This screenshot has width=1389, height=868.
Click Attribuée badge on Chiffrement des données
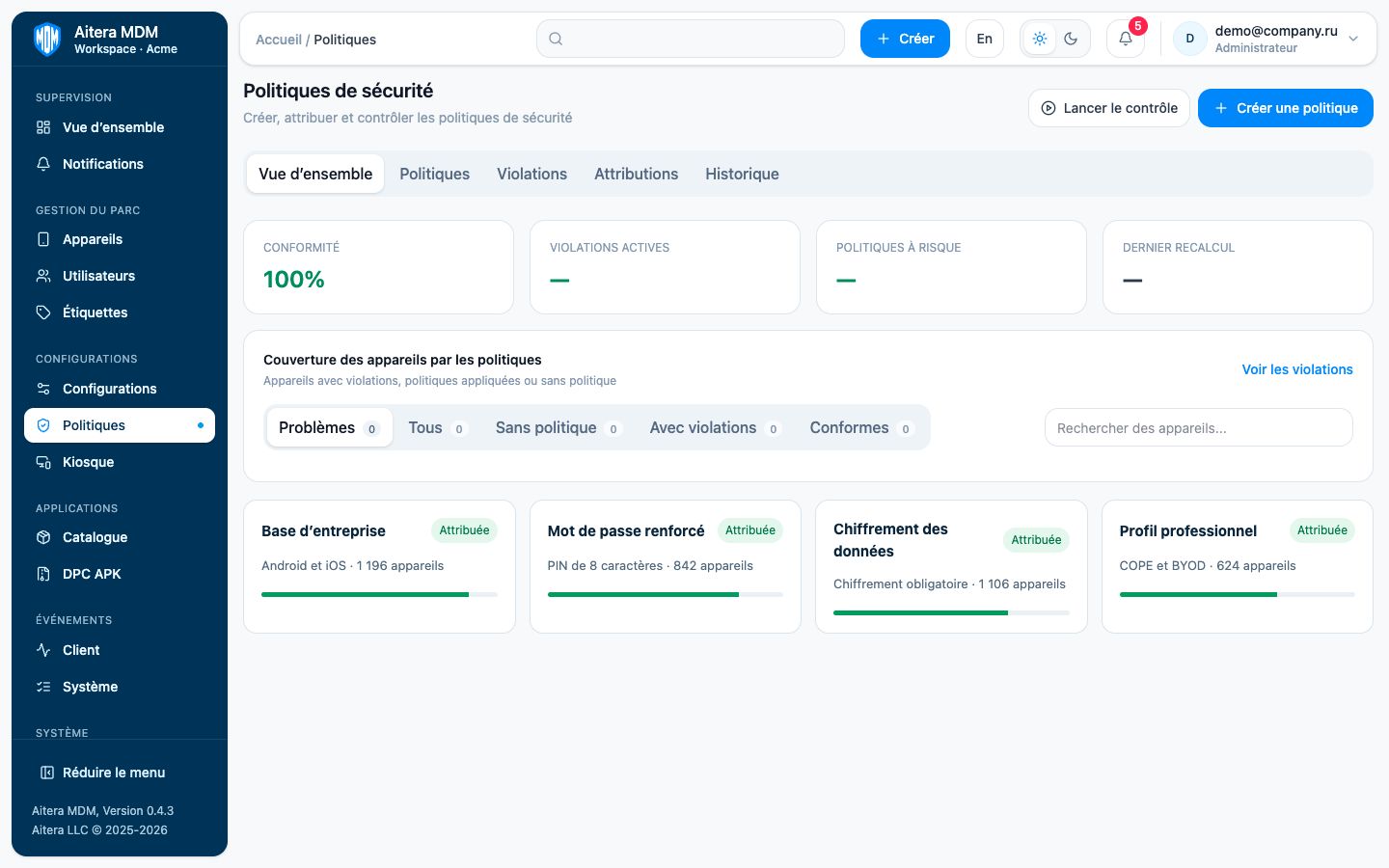1036,540
